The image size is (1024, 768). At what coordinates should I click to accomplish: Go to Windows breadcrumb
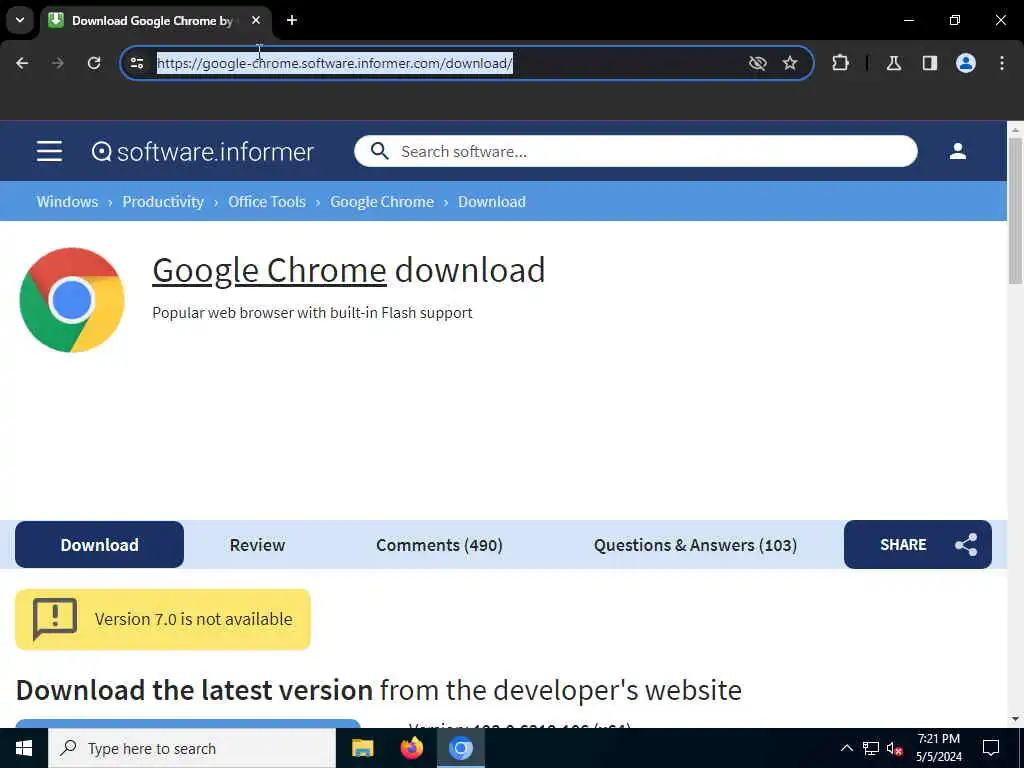coord(67,201)
